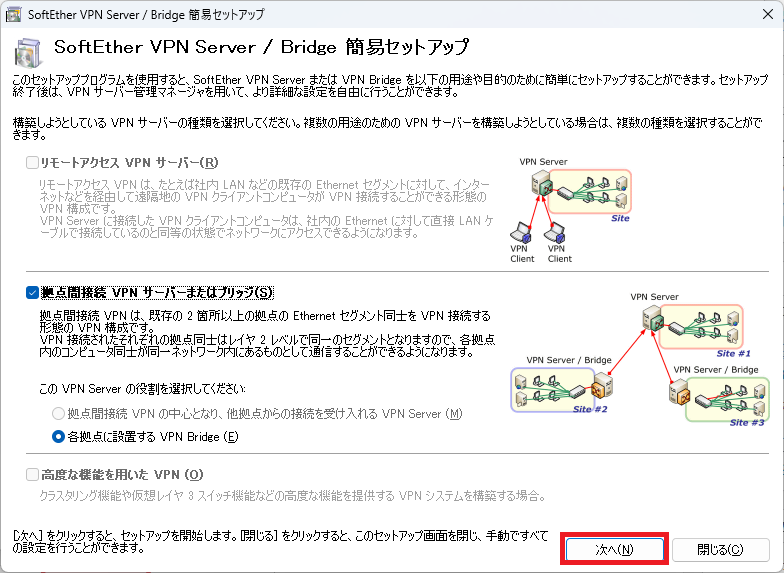Click the orange bridge icon at Site #2
Screen dimensions: 784x573
[x=599, y=387]
